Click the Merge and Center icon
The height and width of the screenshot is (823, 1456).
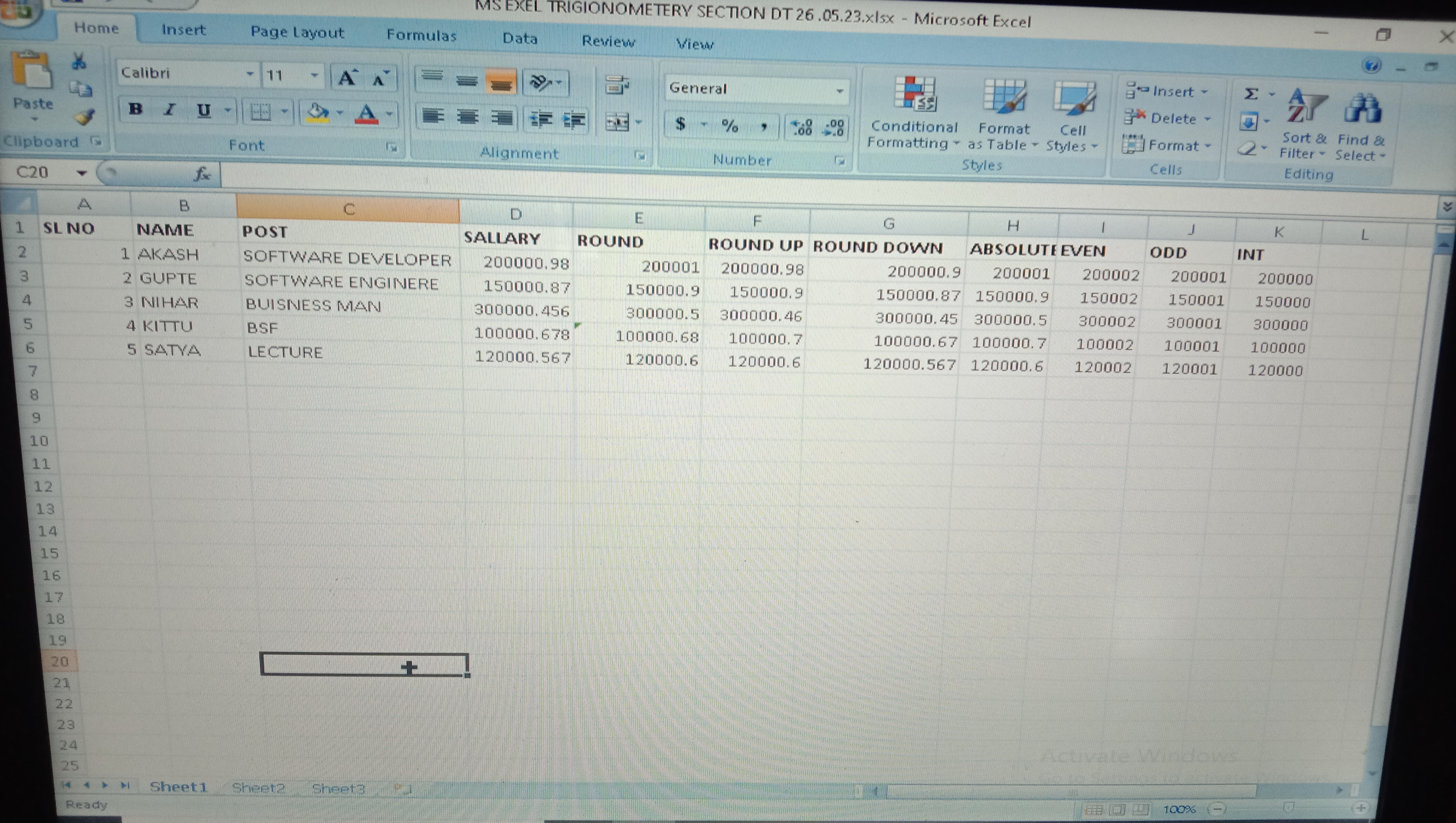tap(617, 121)
